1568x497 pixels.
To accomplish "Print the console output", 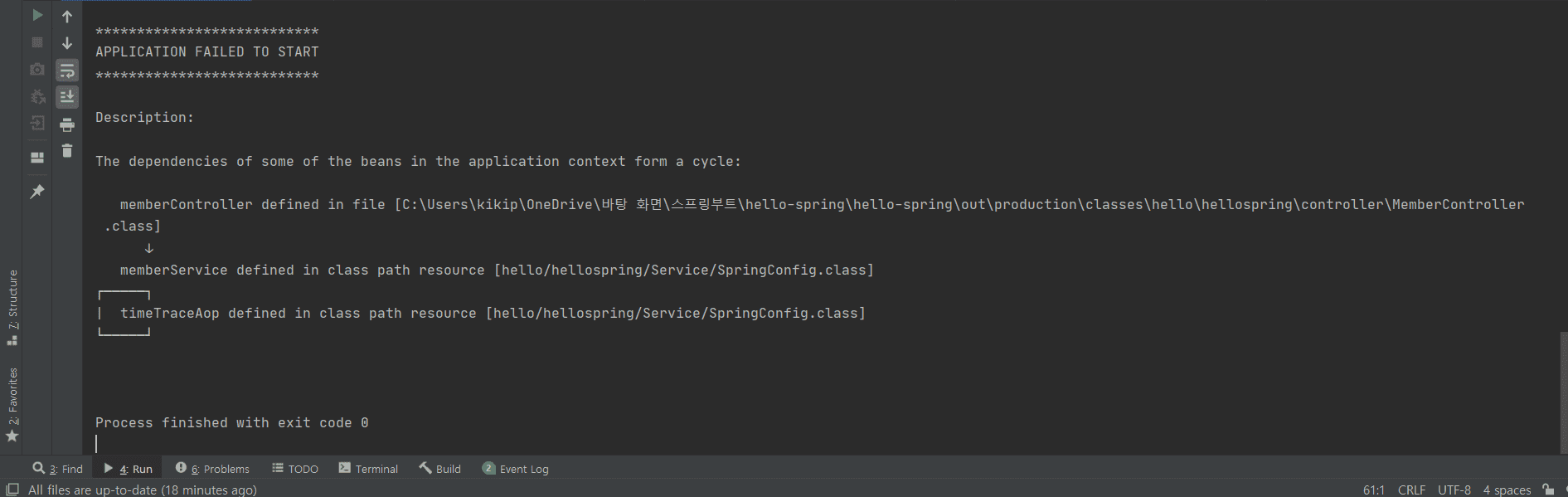I will pyautogui.click(x=67, y=125).
